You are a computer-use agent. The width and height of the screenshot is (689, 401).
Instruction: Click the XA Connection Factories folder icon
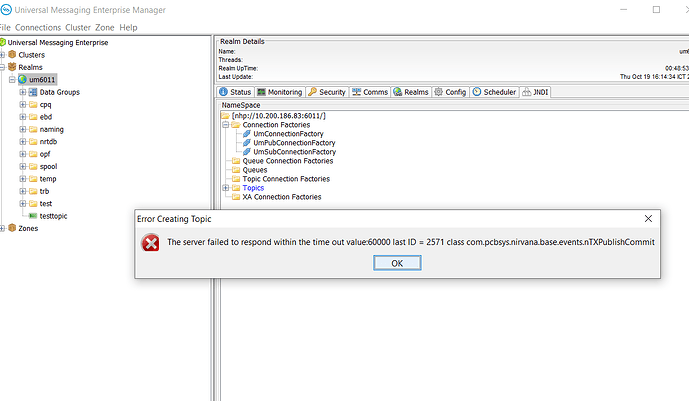236,197
